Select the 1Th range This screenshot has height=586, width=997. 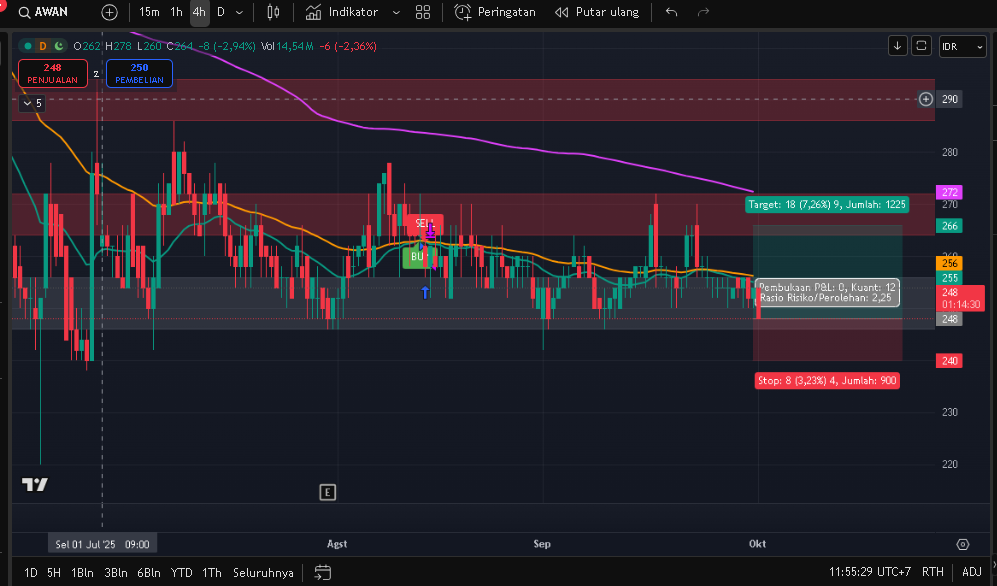[212, 573]
